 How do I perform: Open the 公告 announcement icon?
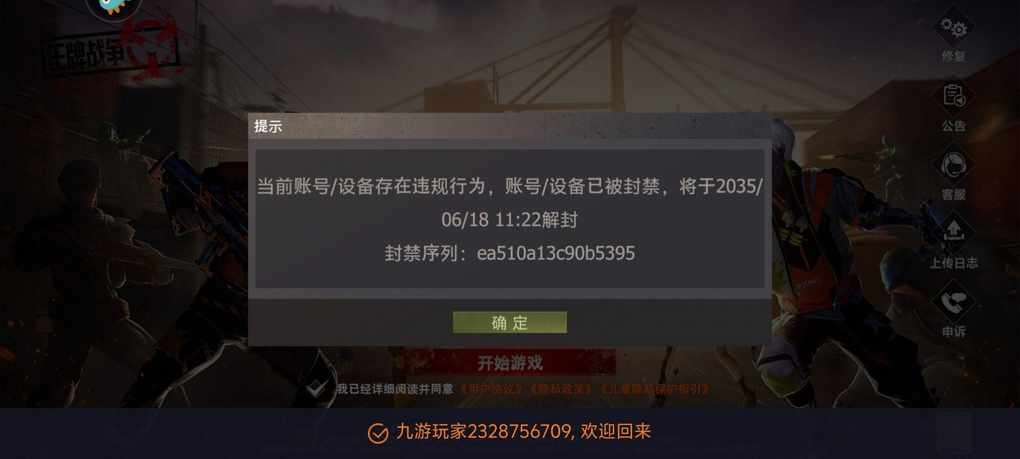954,96
